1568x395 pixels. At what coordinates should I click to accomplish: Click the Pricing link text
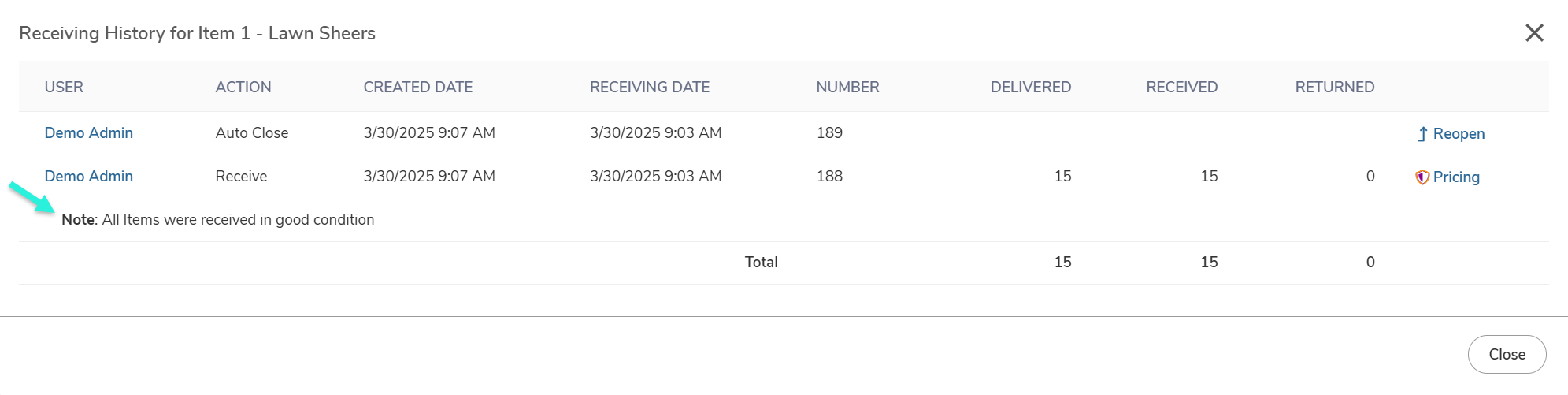pyautogui.click(x=1456, y=177)
